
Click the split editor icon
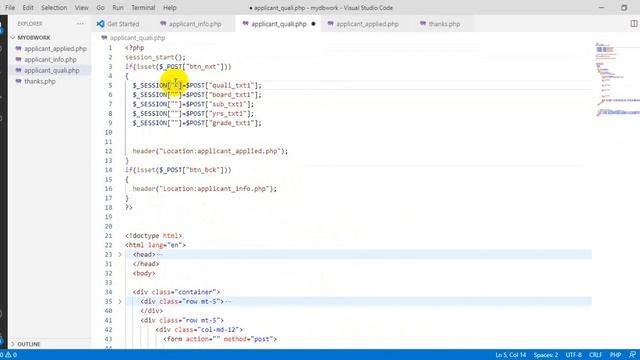pyautogui.click(x=633, y=24)
